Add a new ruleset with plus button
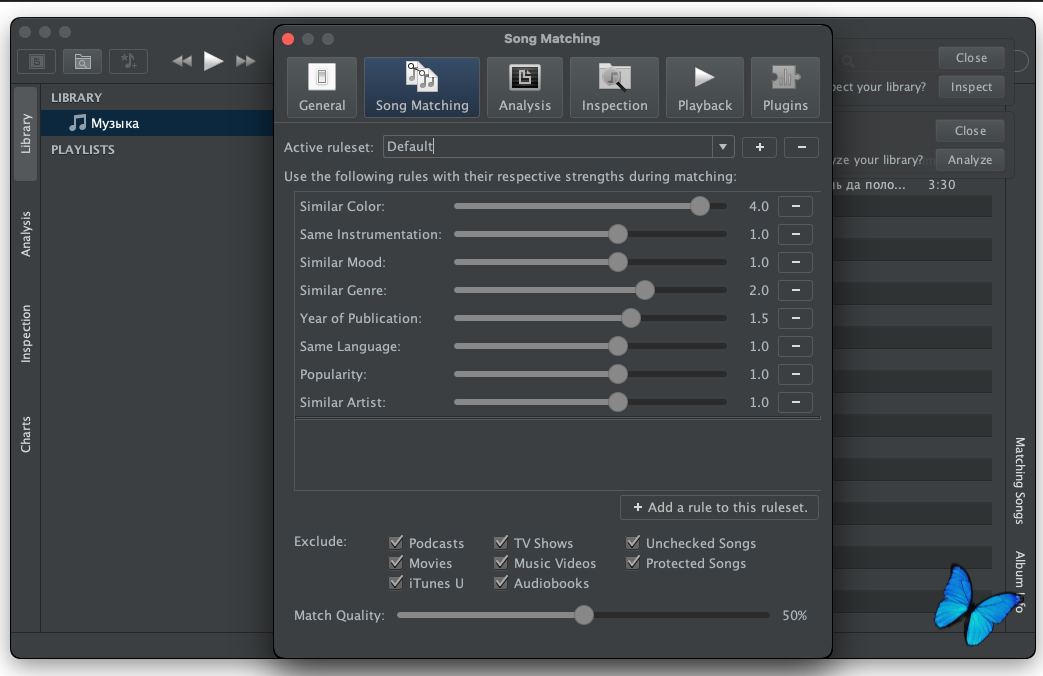 (759, 147)
